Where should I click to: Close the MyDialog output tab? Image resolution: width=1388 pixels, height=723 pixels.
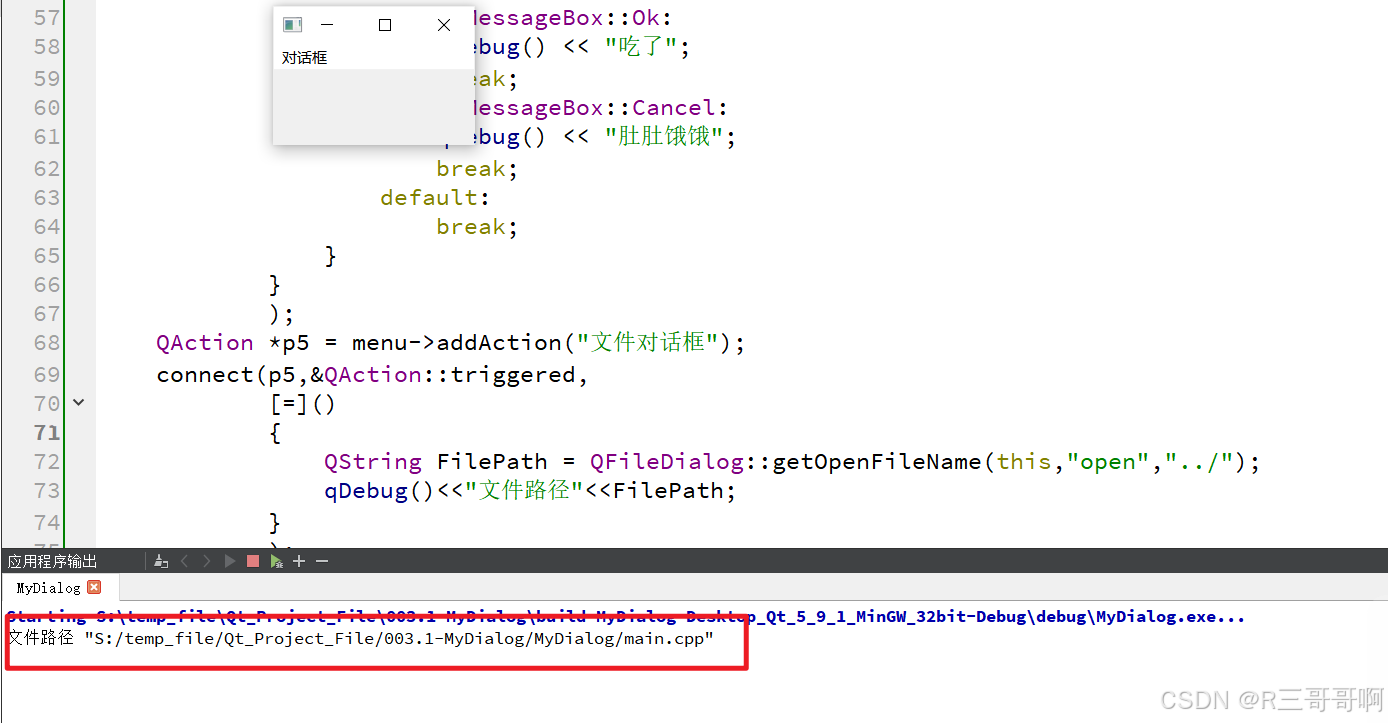click(x=94, y=587)
